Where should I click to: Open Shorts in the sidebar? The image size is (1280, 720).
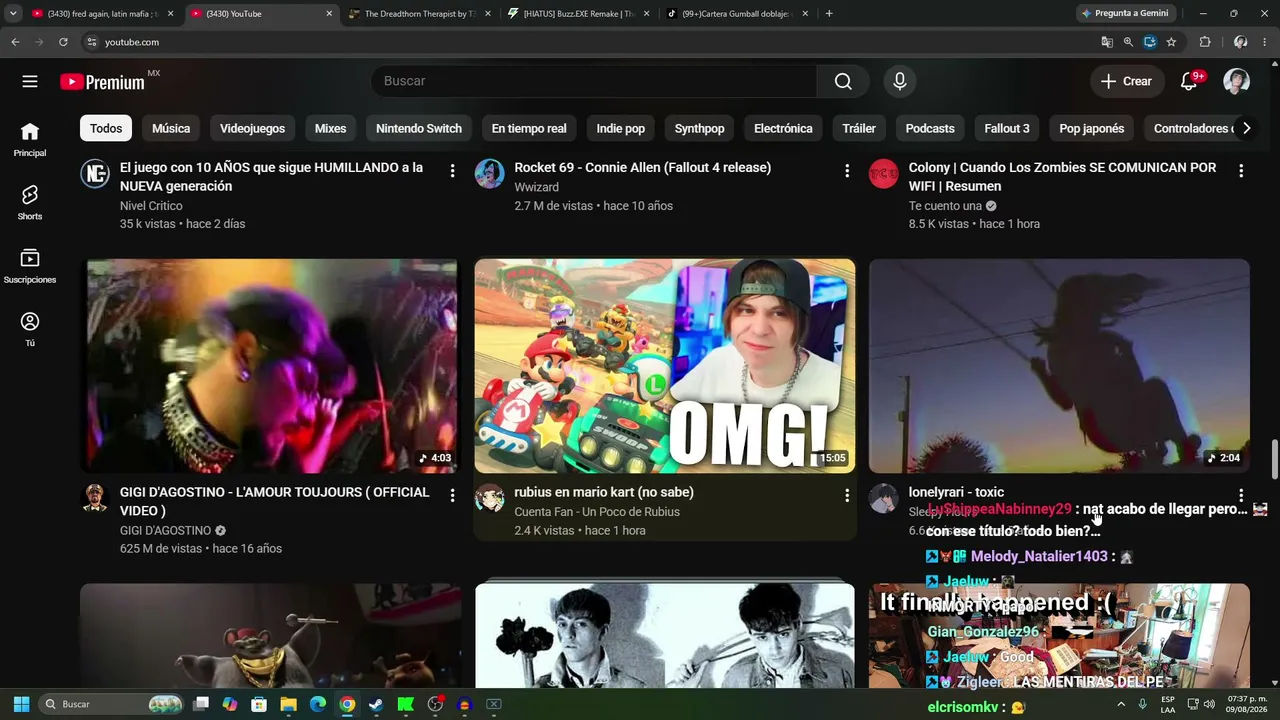(30, 203)
